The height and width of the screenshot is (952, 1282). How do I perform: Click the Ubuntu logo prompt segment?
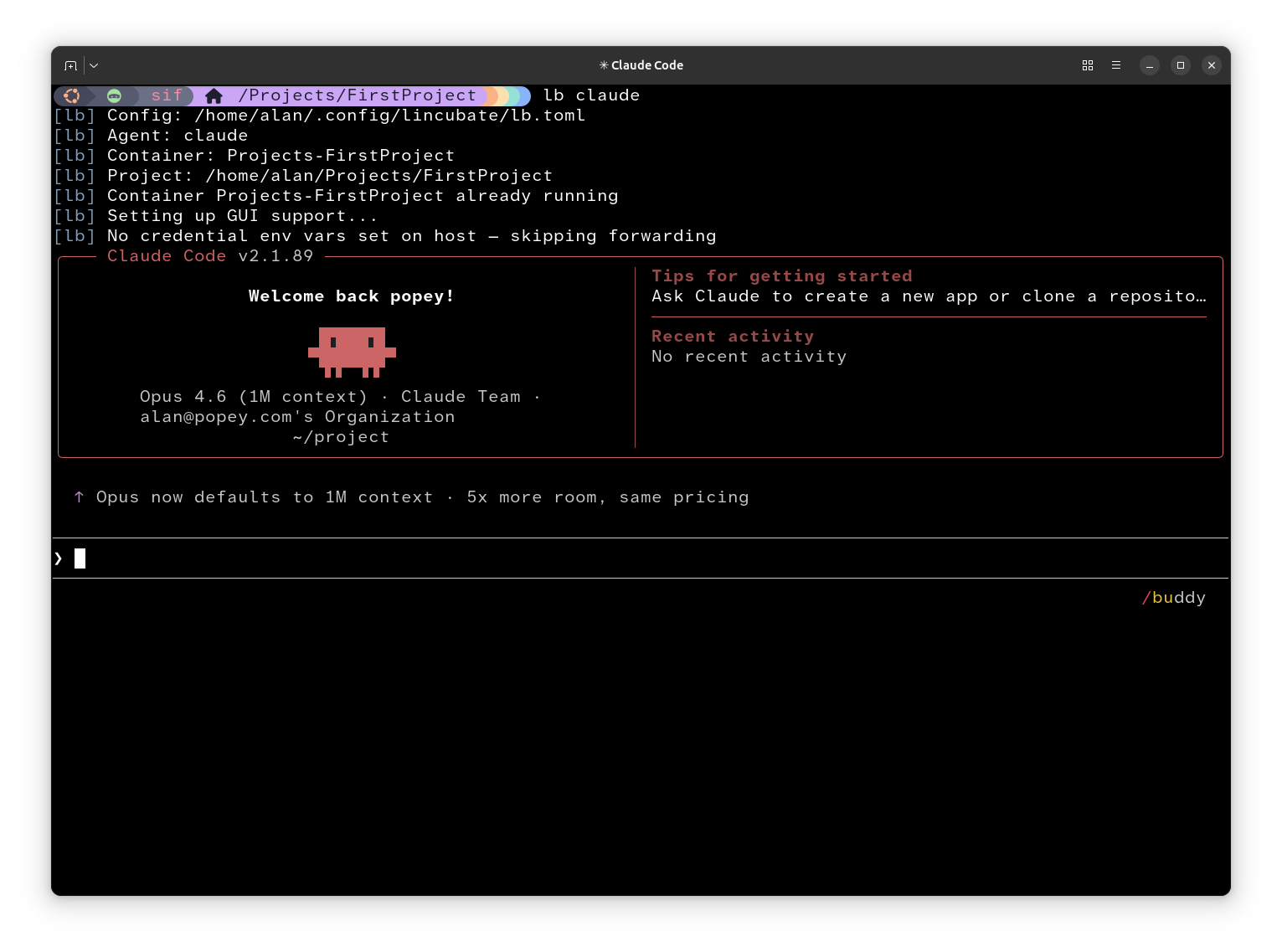(72, 95)
